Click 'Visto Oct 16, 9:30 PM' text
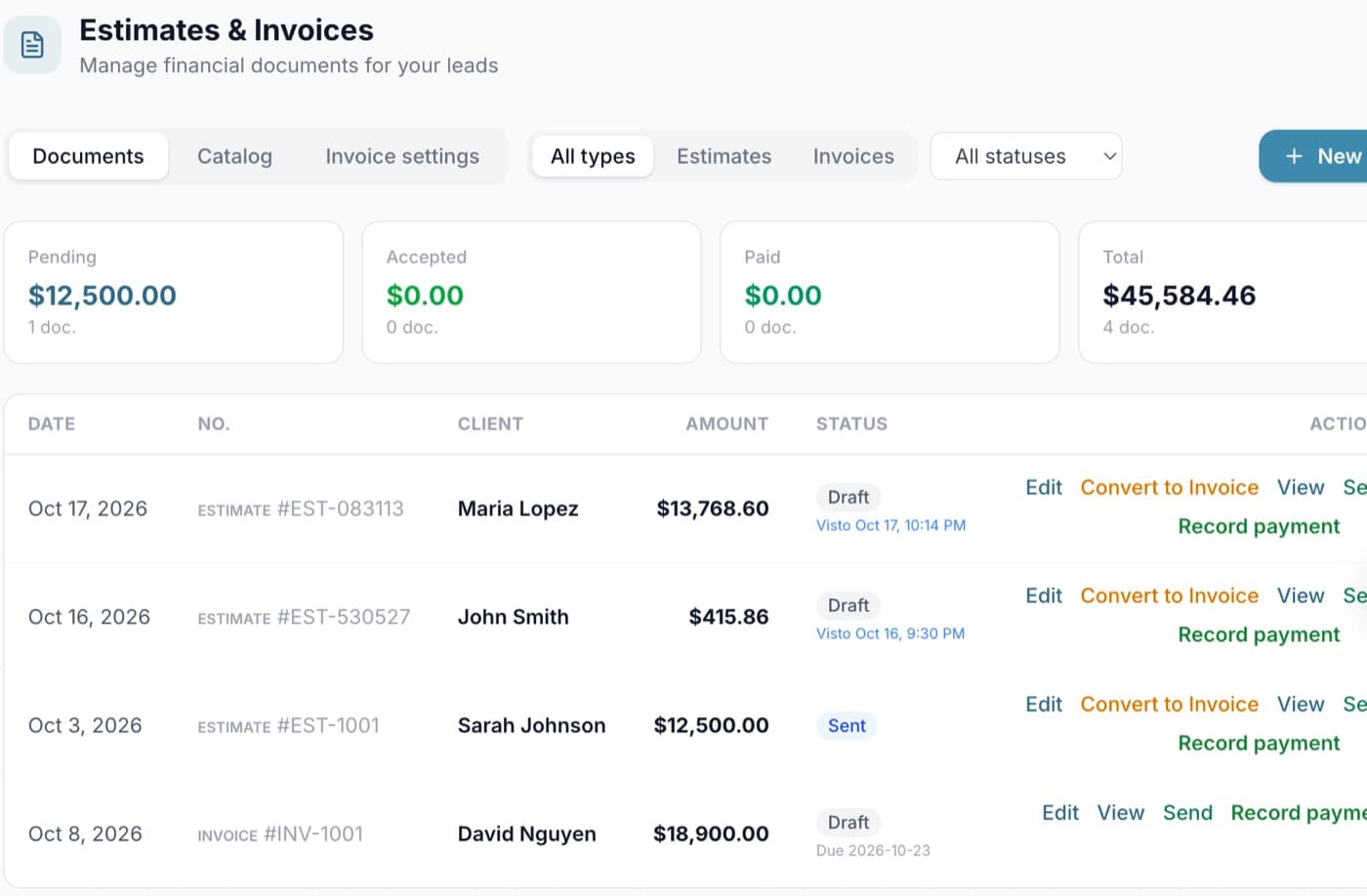Viewport: 1367px width, 896px height. (x=891, y=633)
